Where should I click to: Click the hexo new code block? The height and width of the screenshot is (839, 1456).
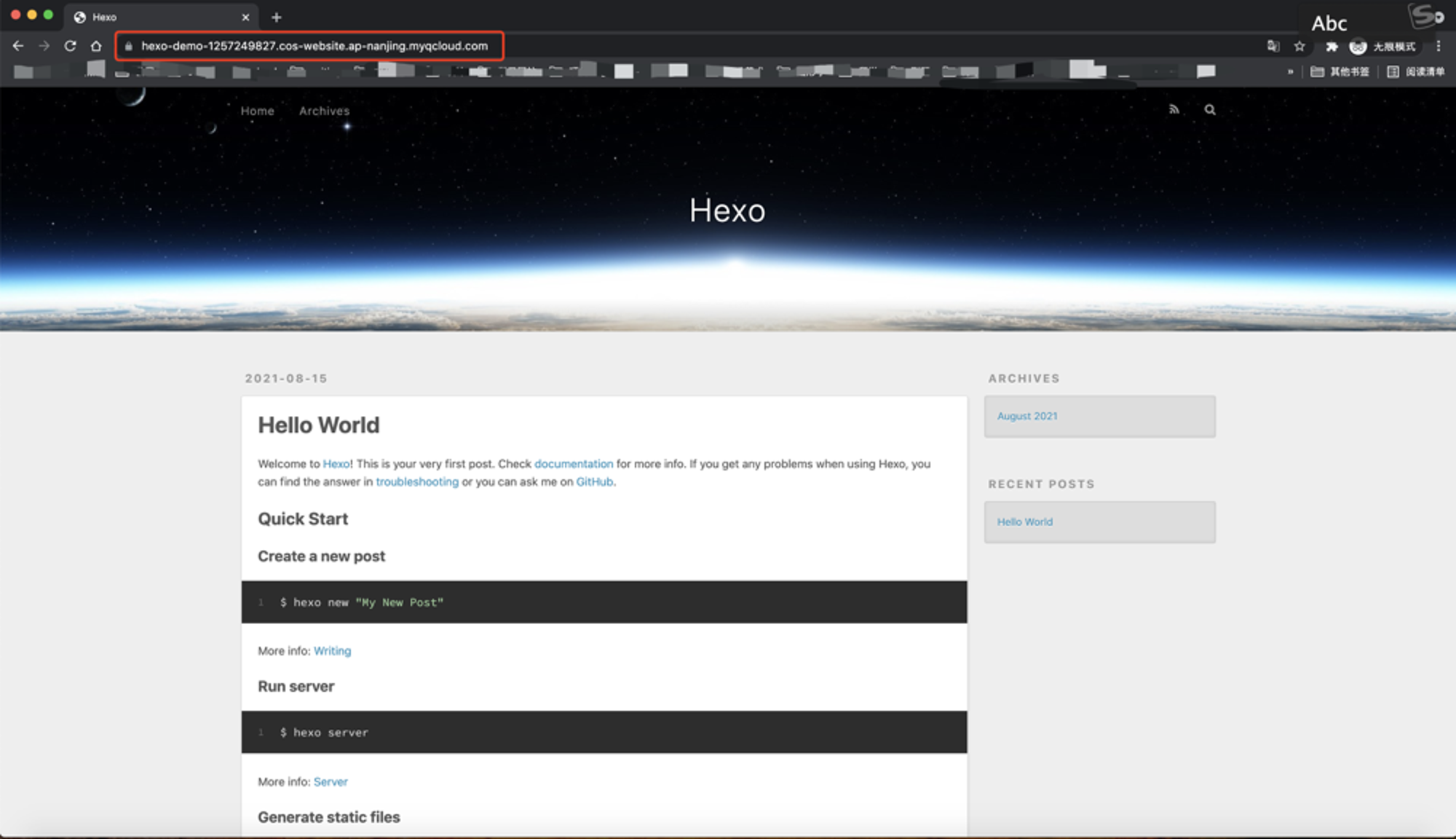[604, 602]
